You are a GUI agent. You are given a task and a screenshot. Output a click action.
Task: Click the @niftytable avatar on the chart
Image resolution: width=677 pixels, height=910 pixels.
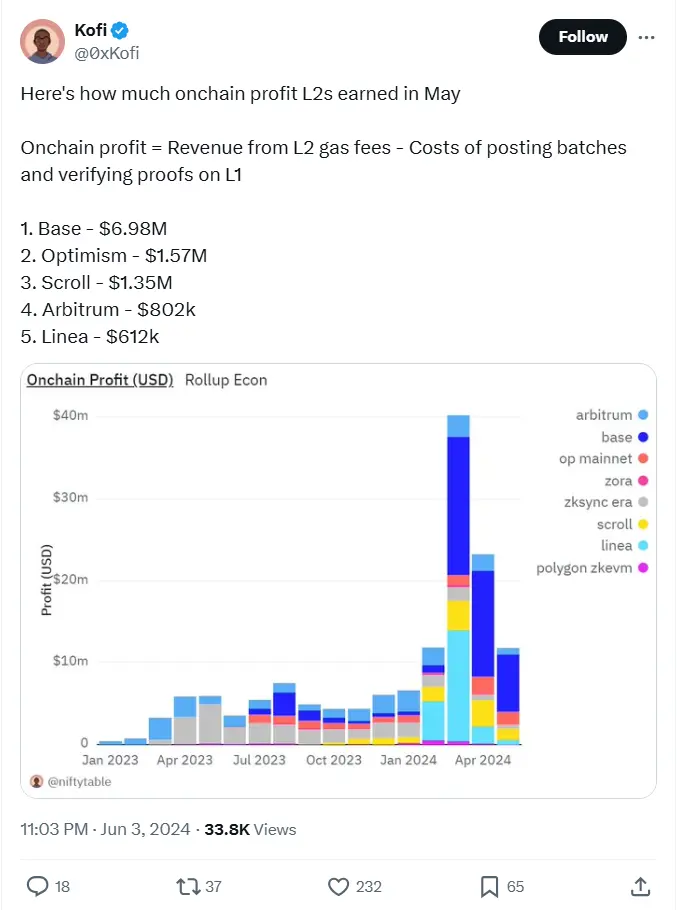coord(36,780)
